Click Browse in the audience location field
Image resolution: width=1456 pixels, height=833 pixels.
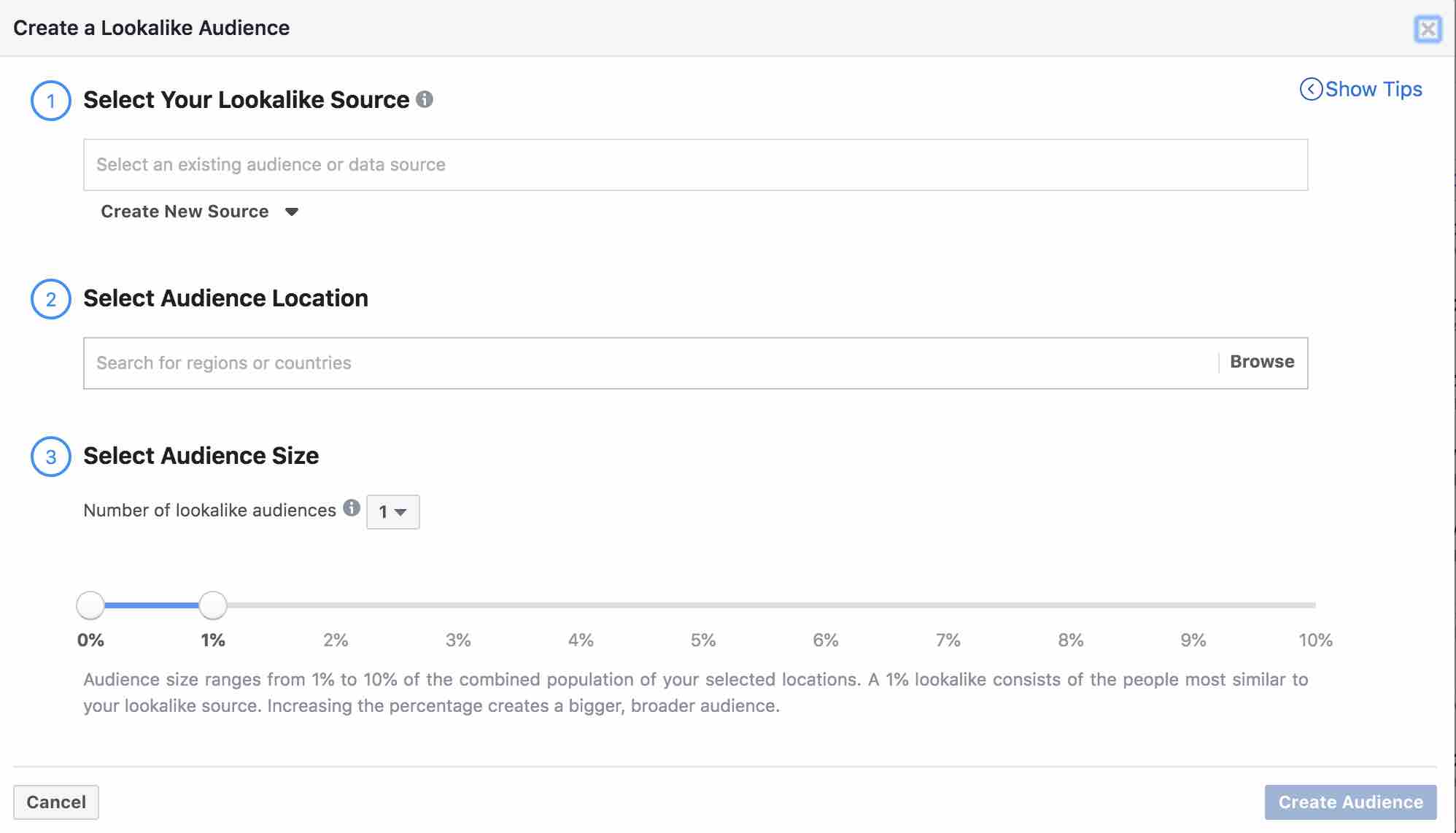pyautogui.click(x=1262, y=361)
